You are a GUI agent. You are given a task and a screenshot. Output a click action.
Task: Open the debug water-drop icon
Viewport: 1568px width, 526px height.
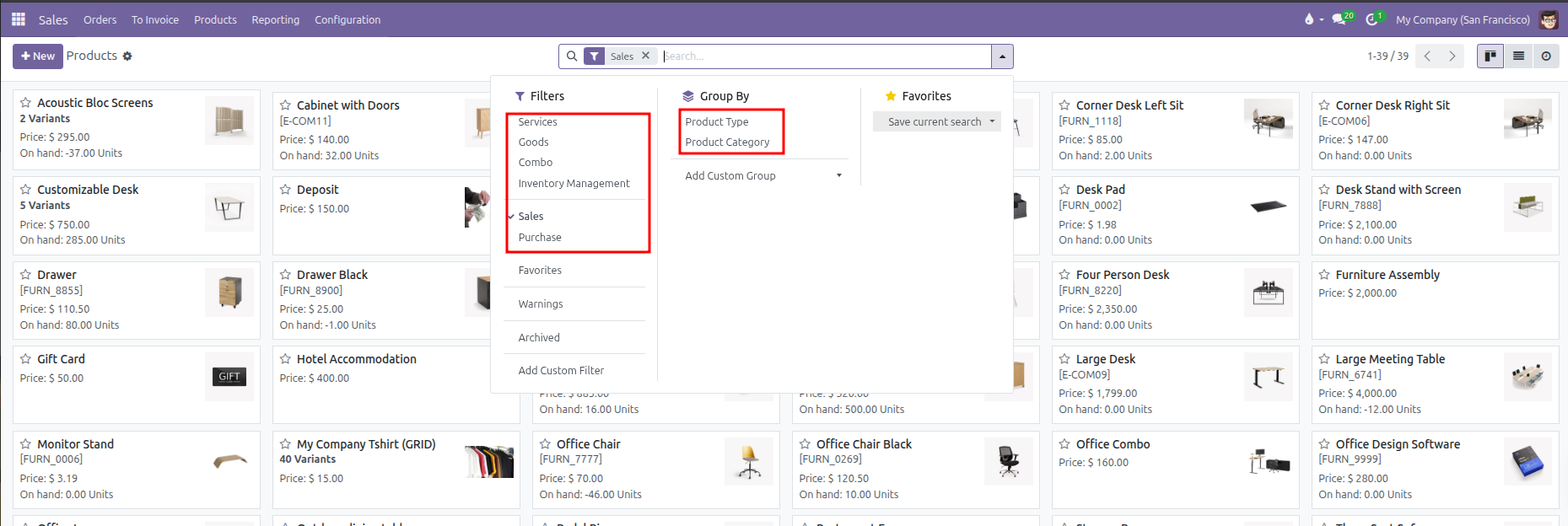coord(1309,19)
